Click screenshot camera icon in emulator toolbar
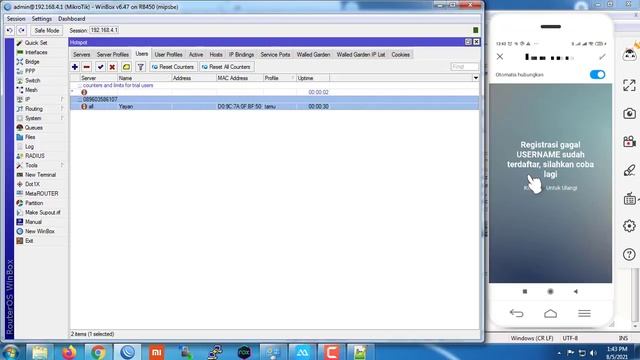The width and height of the screenshot is (640, 360). point(629,113)
